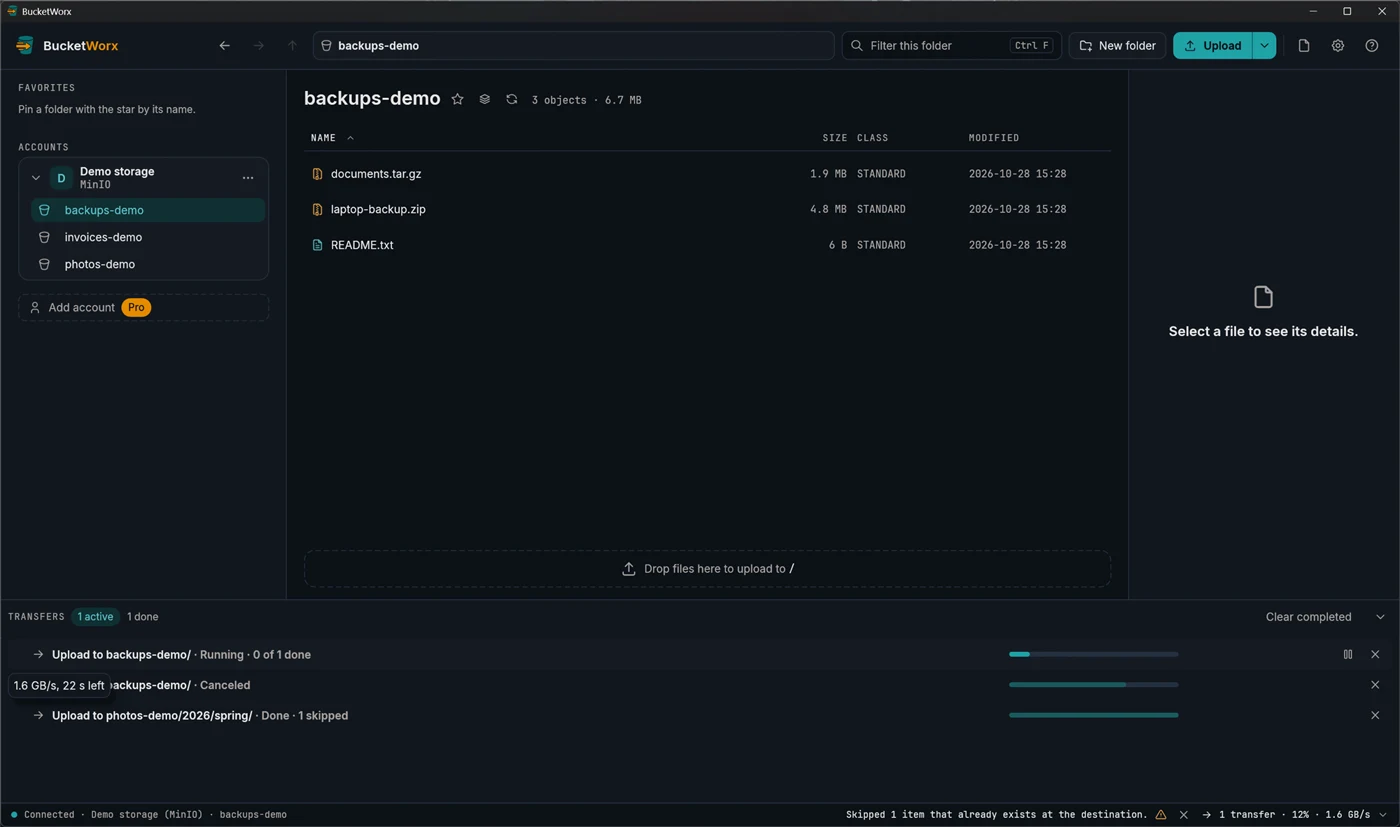The width and height of the screenshot is (1400, 827).
Task: Open the invoices-demo bucket
Action: tap(148, 237)
